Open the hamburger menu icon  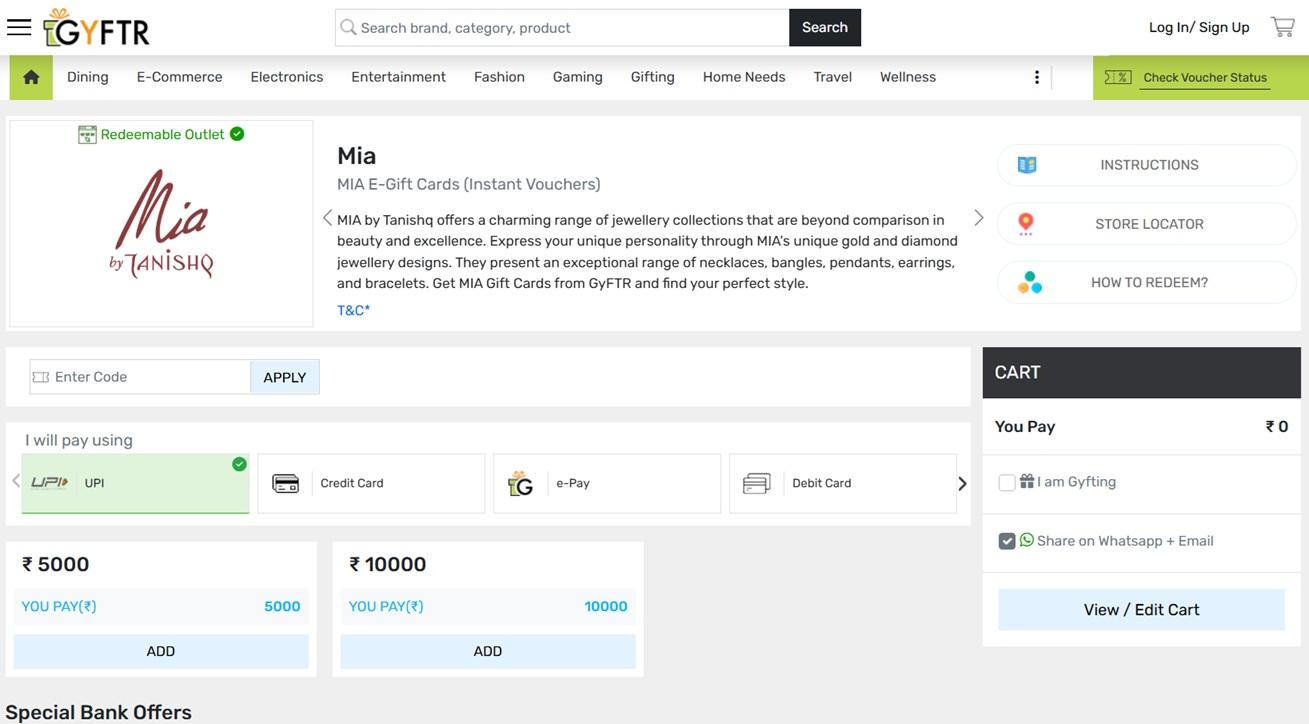[x=19, y=27]
